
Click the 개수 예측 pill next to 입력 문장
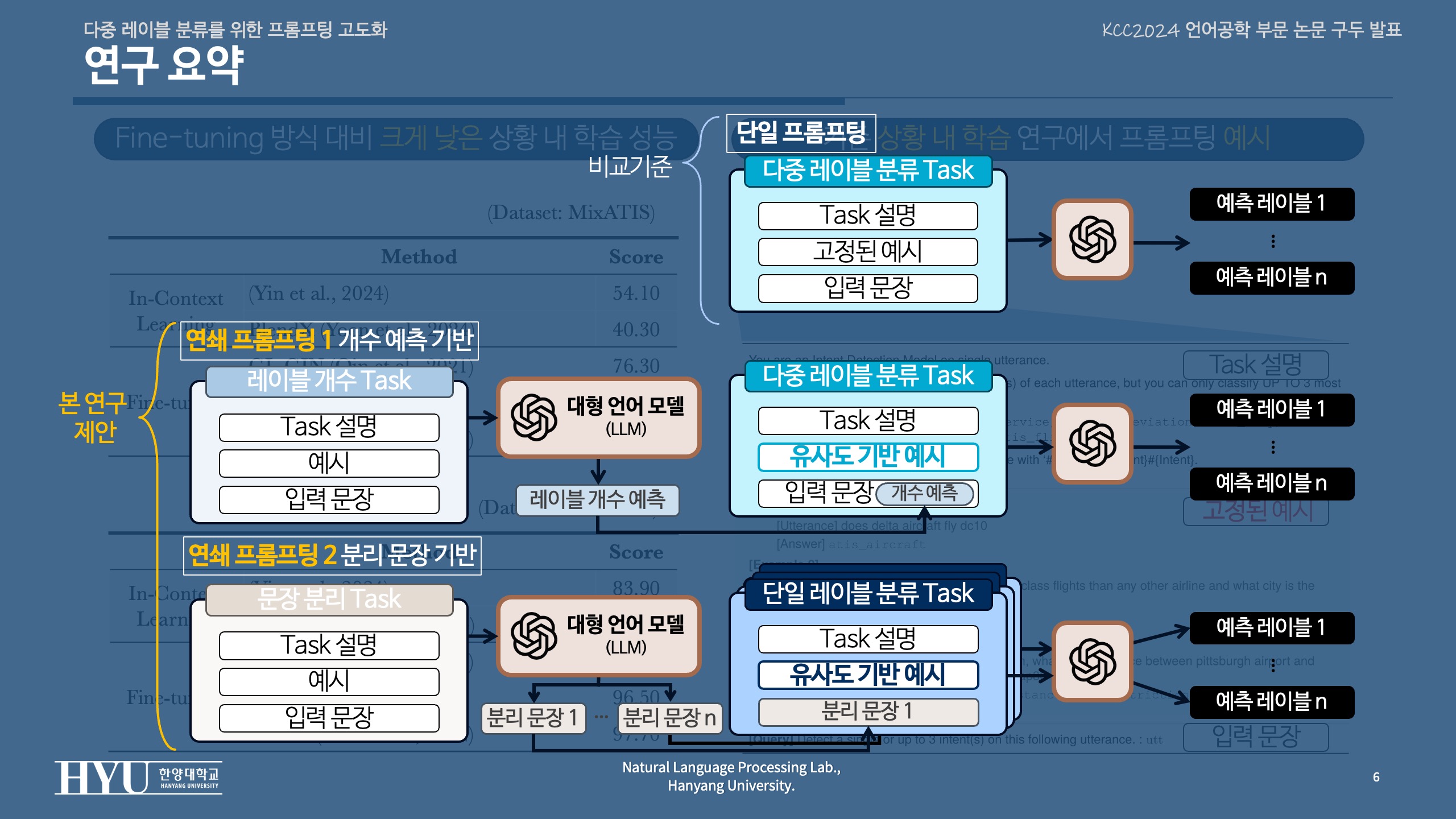925,493
